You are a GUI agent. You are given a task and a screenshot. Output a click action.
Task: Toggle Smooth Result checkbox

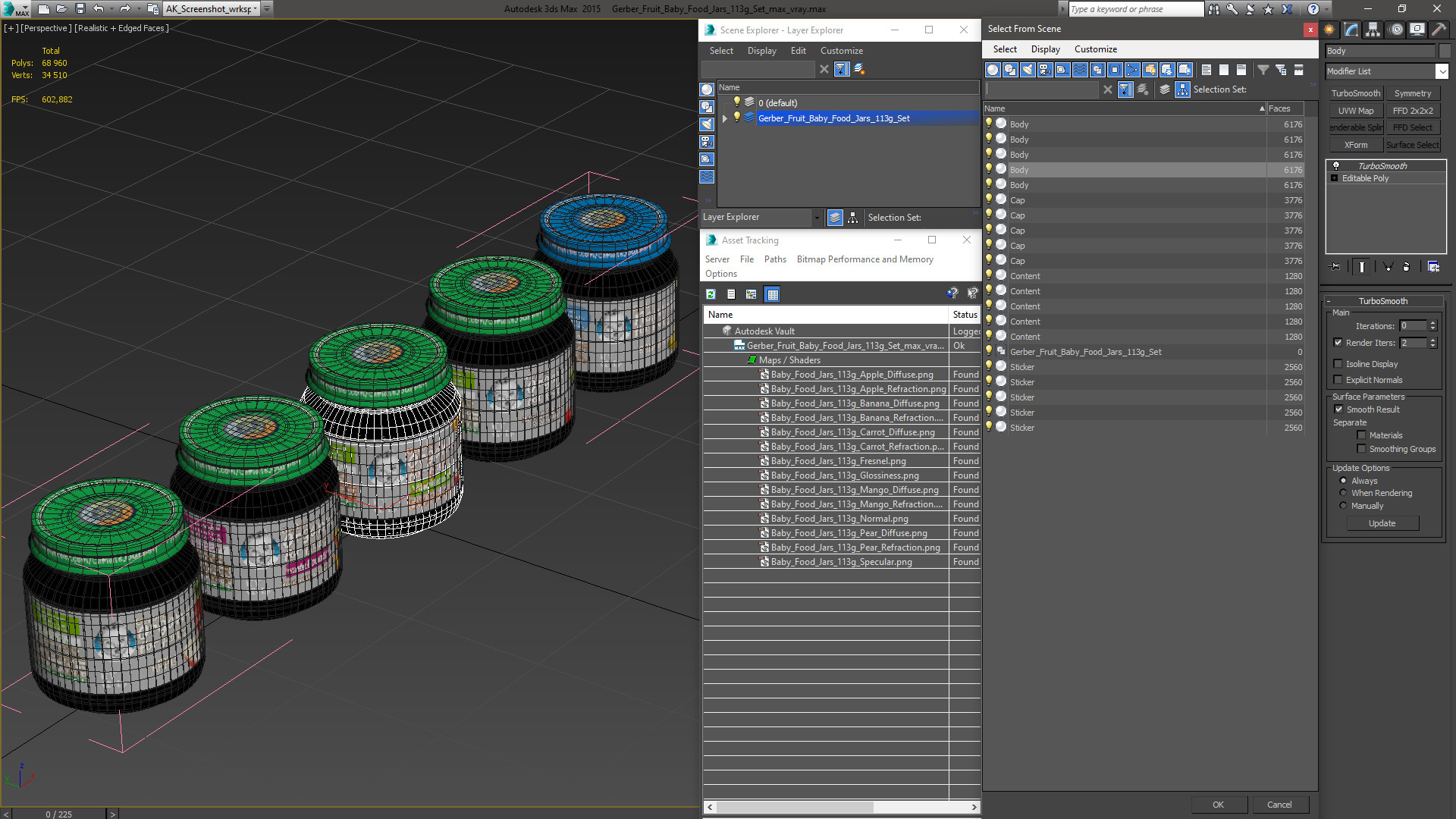(x=1339, y=409)
